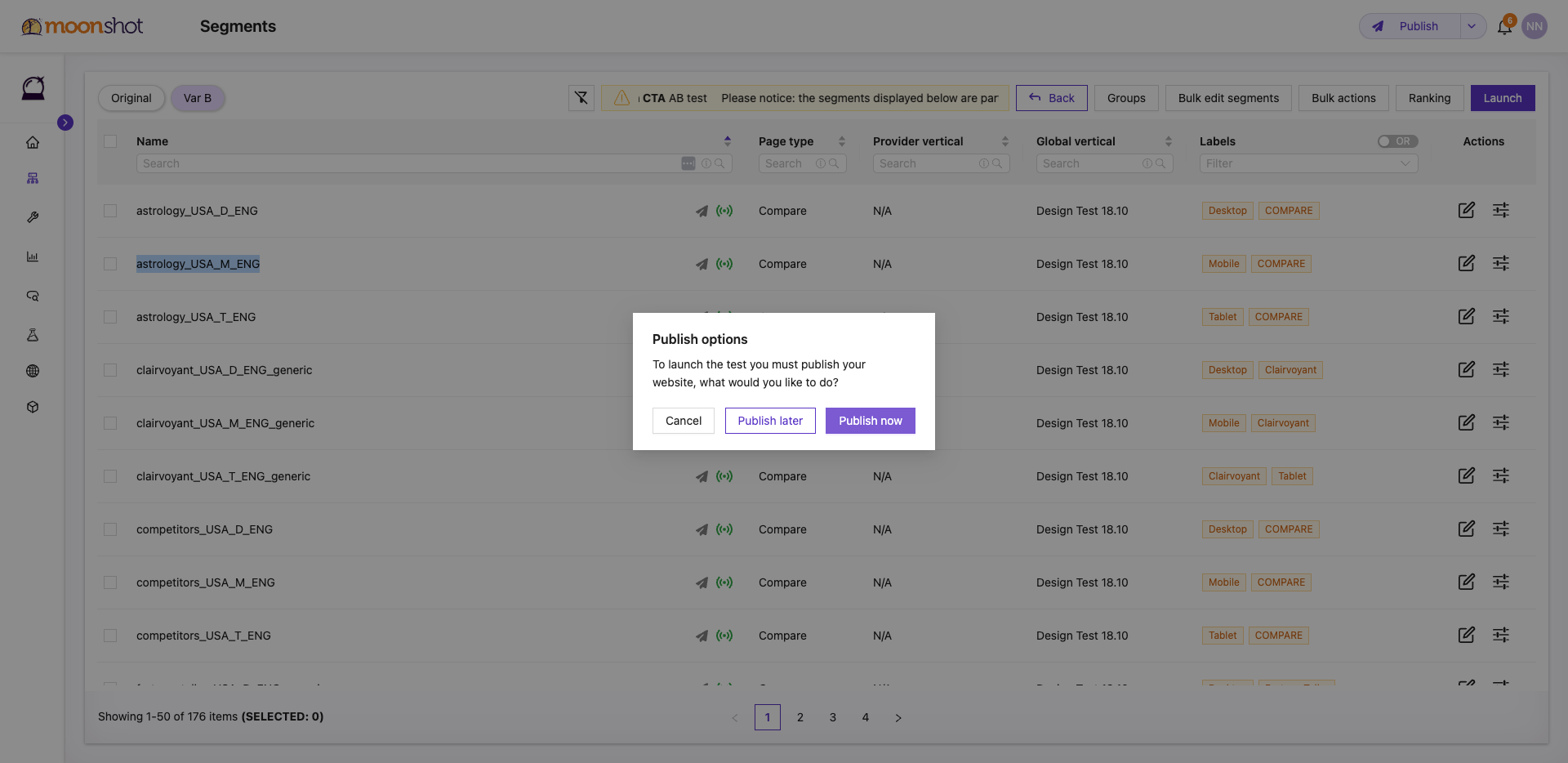
Task: Check the clairvoyant_USA_T_ENG_generic row checkbox
Action: tap(110, 476)
